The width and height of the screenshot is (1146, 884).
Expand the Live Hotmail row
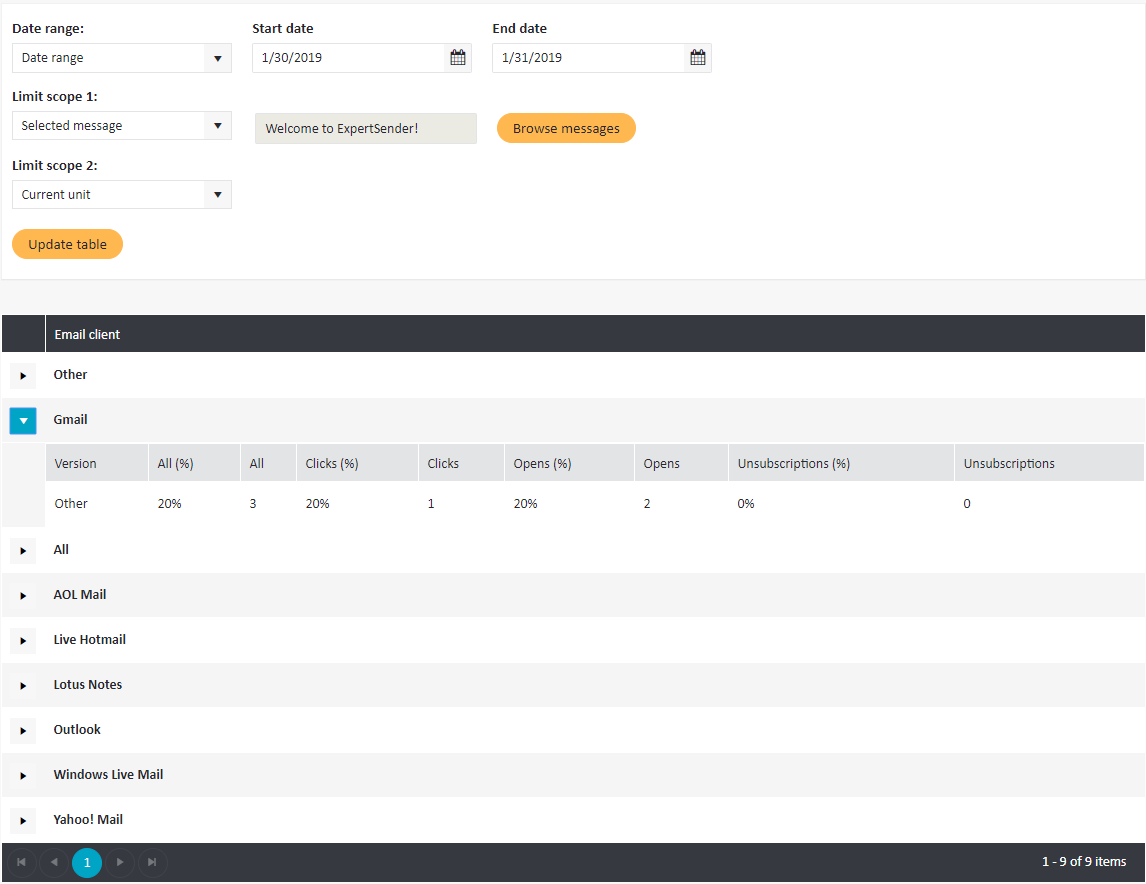23,641
